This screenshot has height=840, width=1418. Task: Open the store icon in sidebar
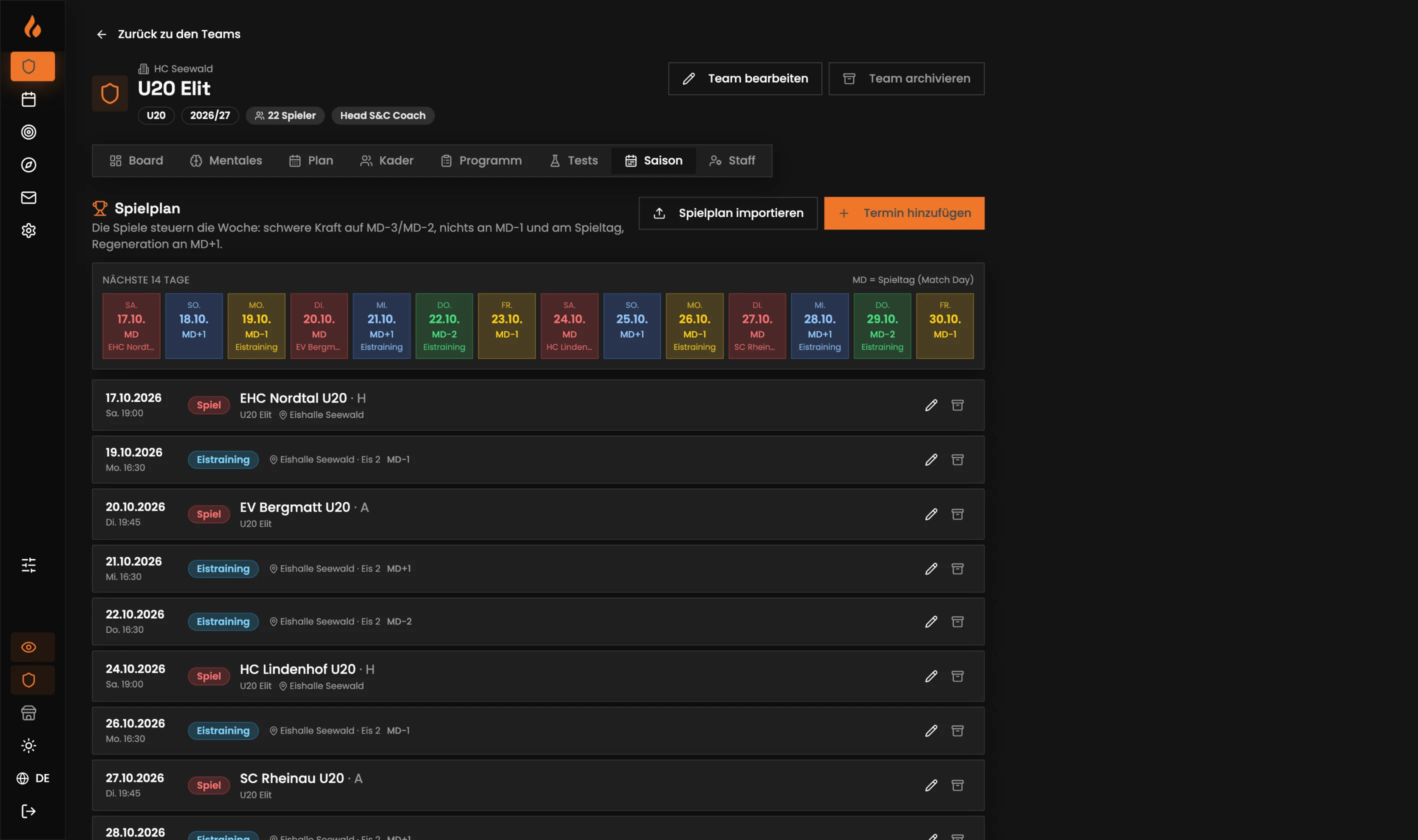tap(28, 712)
